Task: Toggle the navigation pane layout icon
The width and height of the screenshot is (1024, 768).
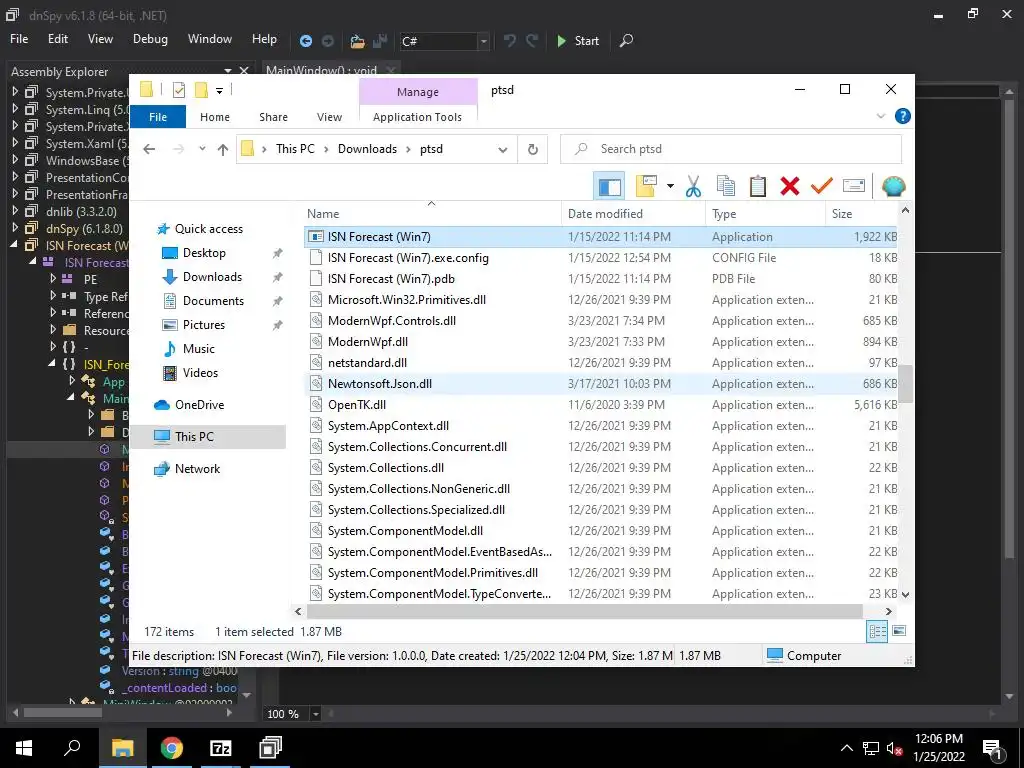Action: pyautogui.click(x=609, y=186)
